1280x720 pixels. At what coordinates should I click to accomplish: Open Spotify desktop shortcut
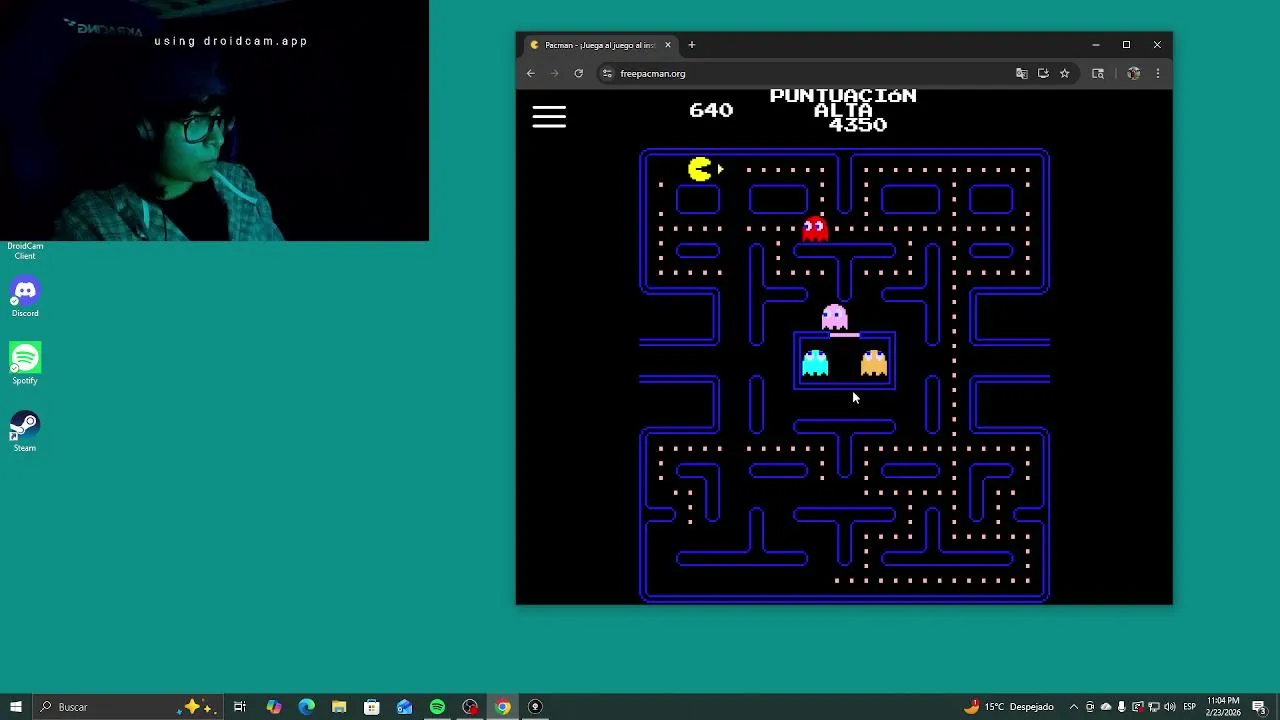point(25,364)
